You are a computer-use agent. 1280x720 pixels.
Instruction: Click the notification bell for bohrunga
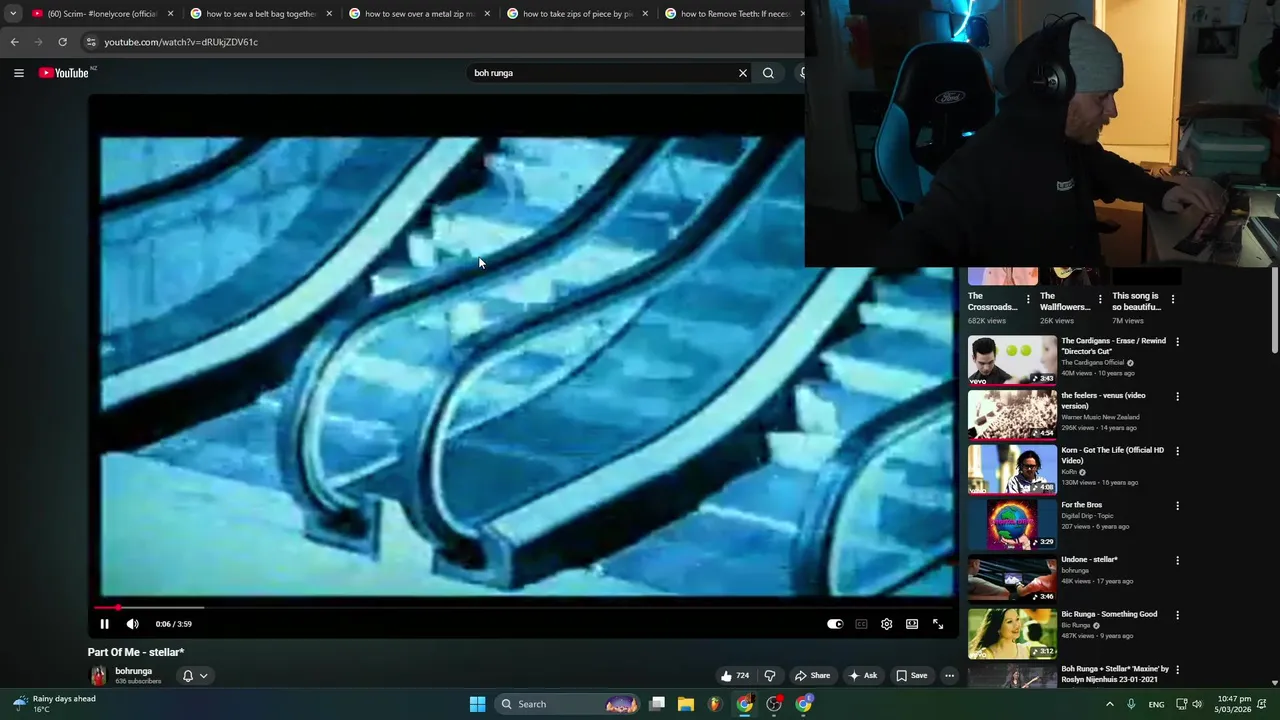tap(187, 676)
